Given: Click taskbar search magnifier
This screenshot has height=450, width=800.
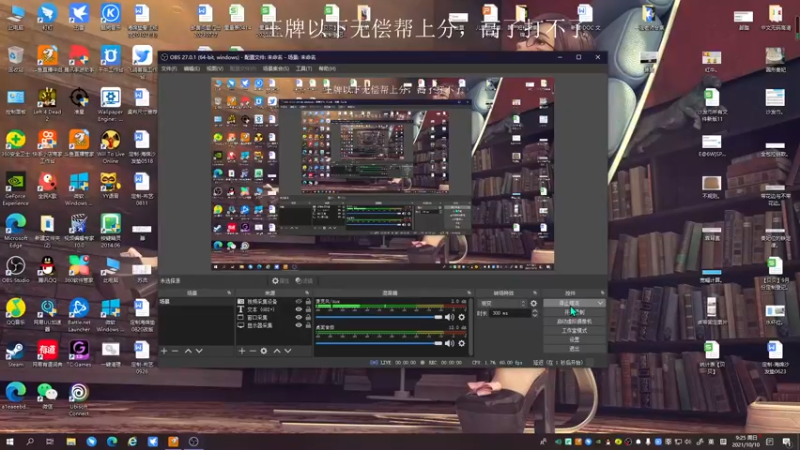Looking at the screenshot, I should 30,441.
